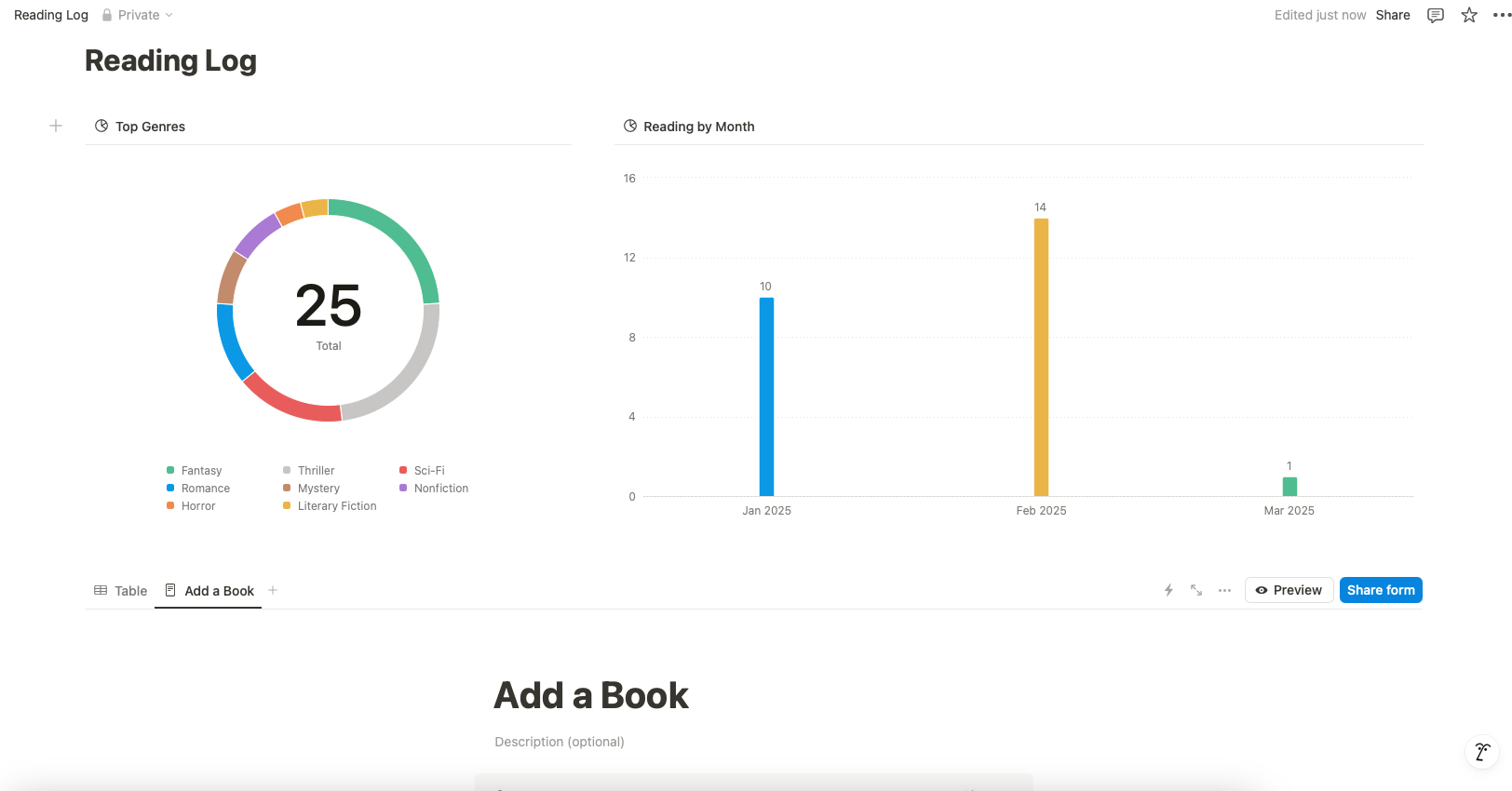The image size is (1512, 791).
Task: Click the Mar 2025 axis label
Action: point(1289,511)
